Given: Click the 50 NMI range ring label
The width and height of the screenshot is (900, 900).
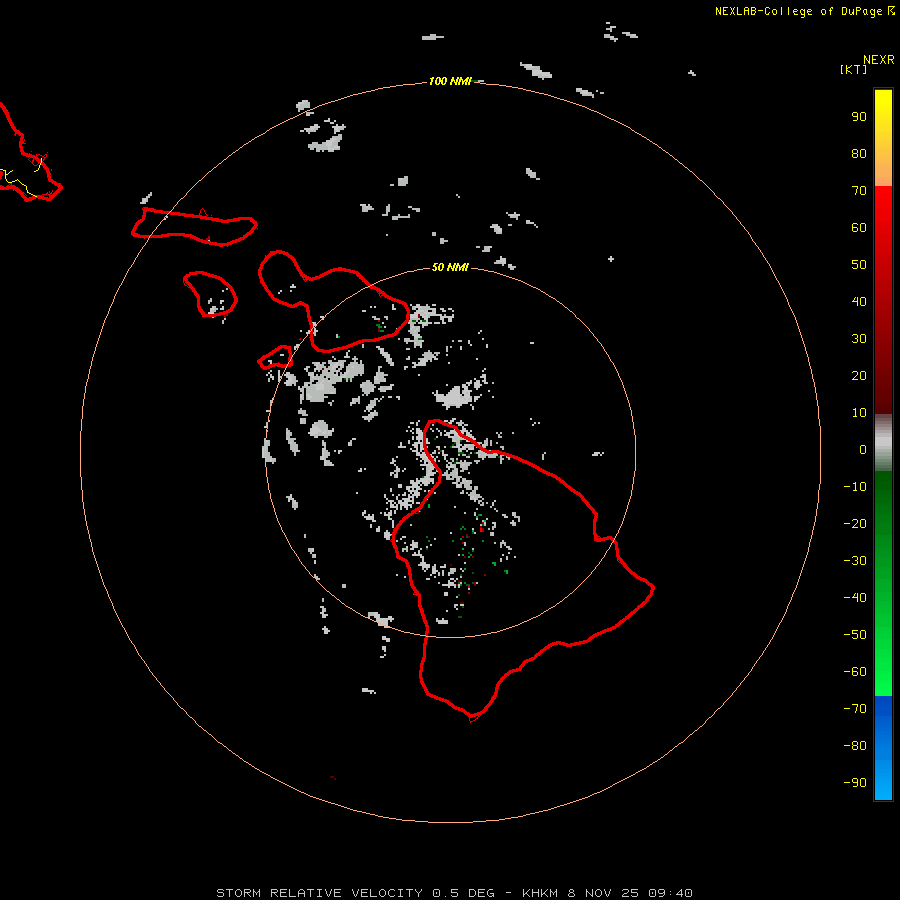Looking at the screenshot, I should point(450,267).
